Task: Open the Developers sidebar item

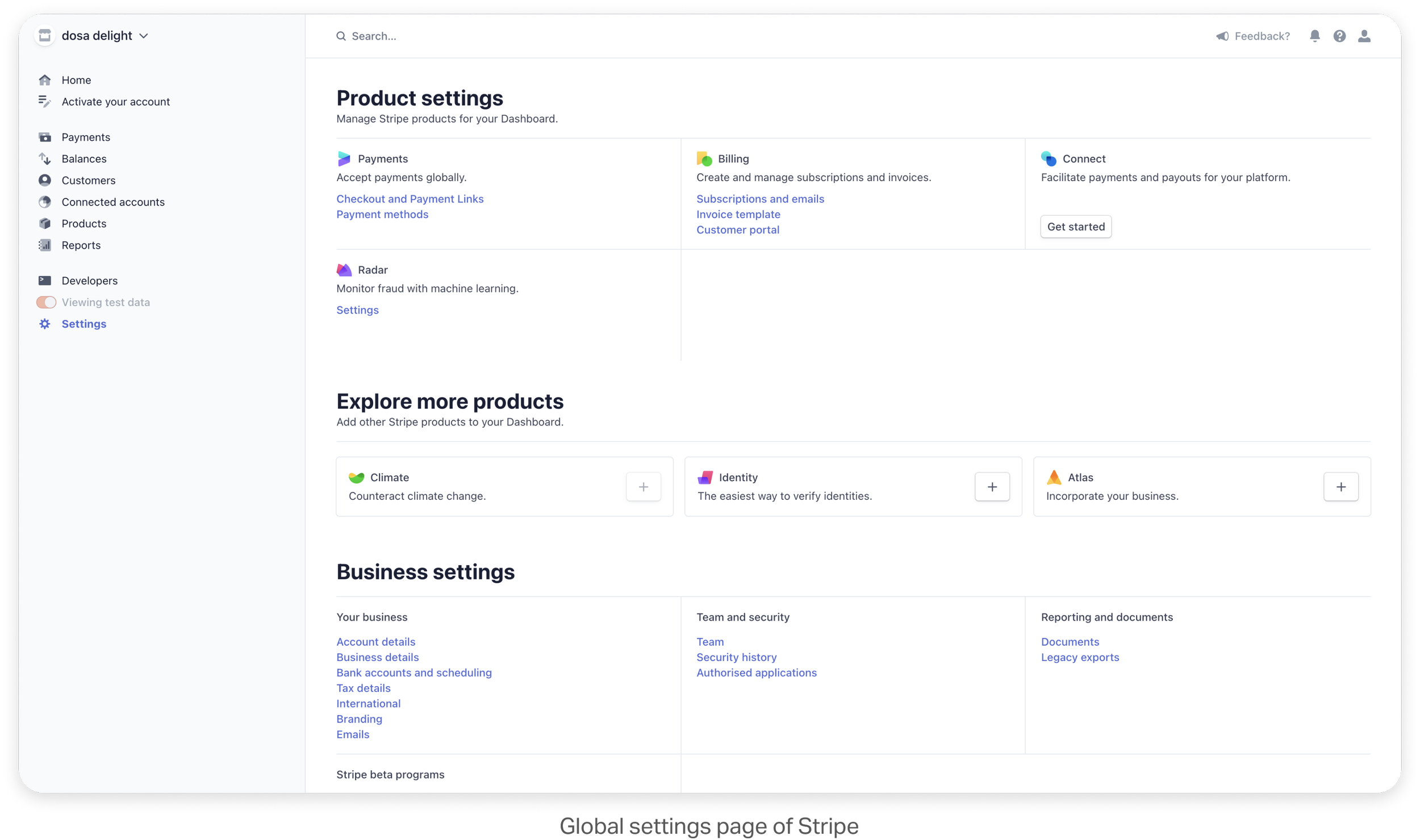Action: point(89,281)
